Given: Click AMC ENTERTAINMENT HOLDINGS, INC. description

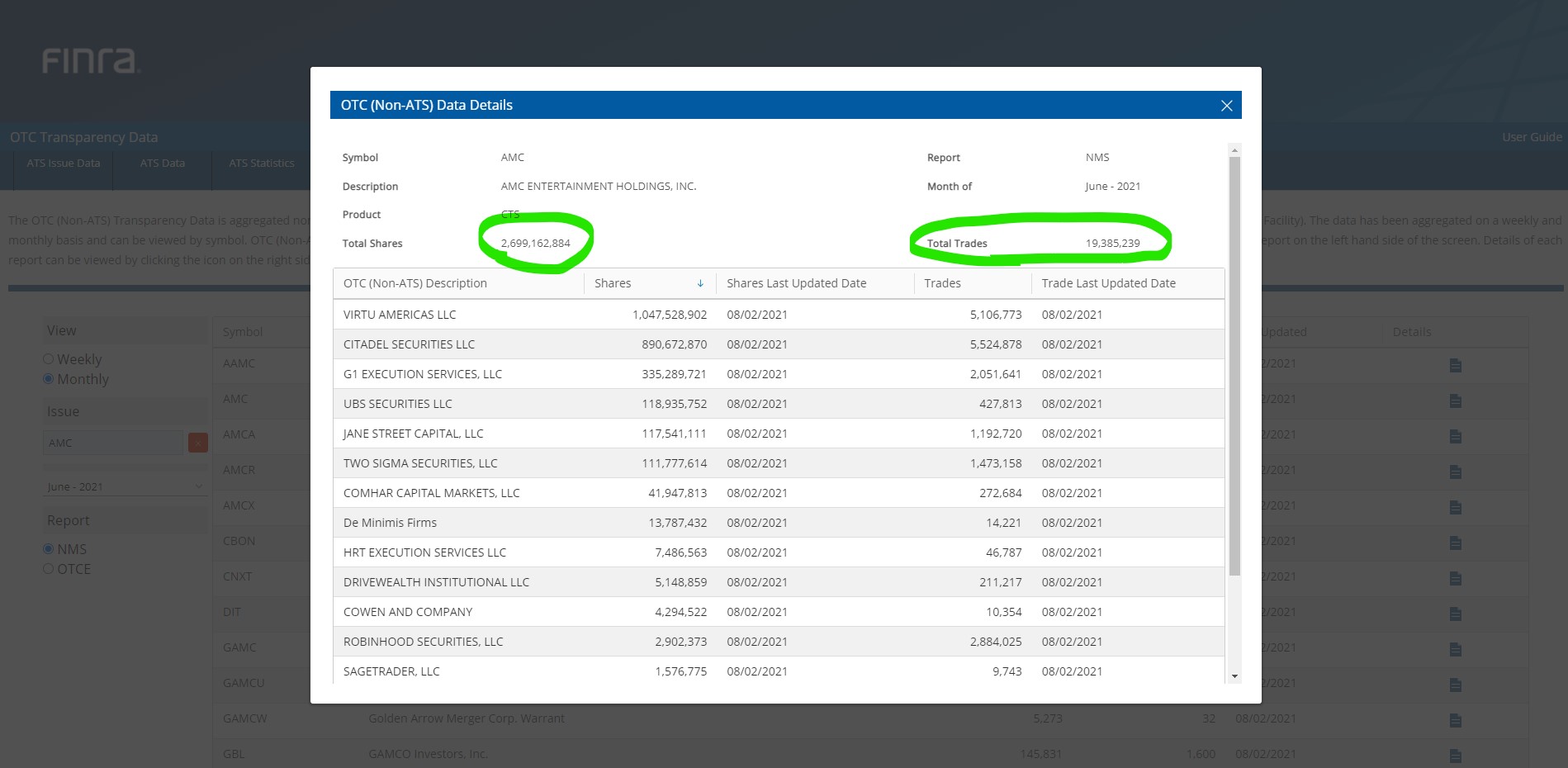Looking at the screenshot, I should pyautogui.click(x=599, y=187).
